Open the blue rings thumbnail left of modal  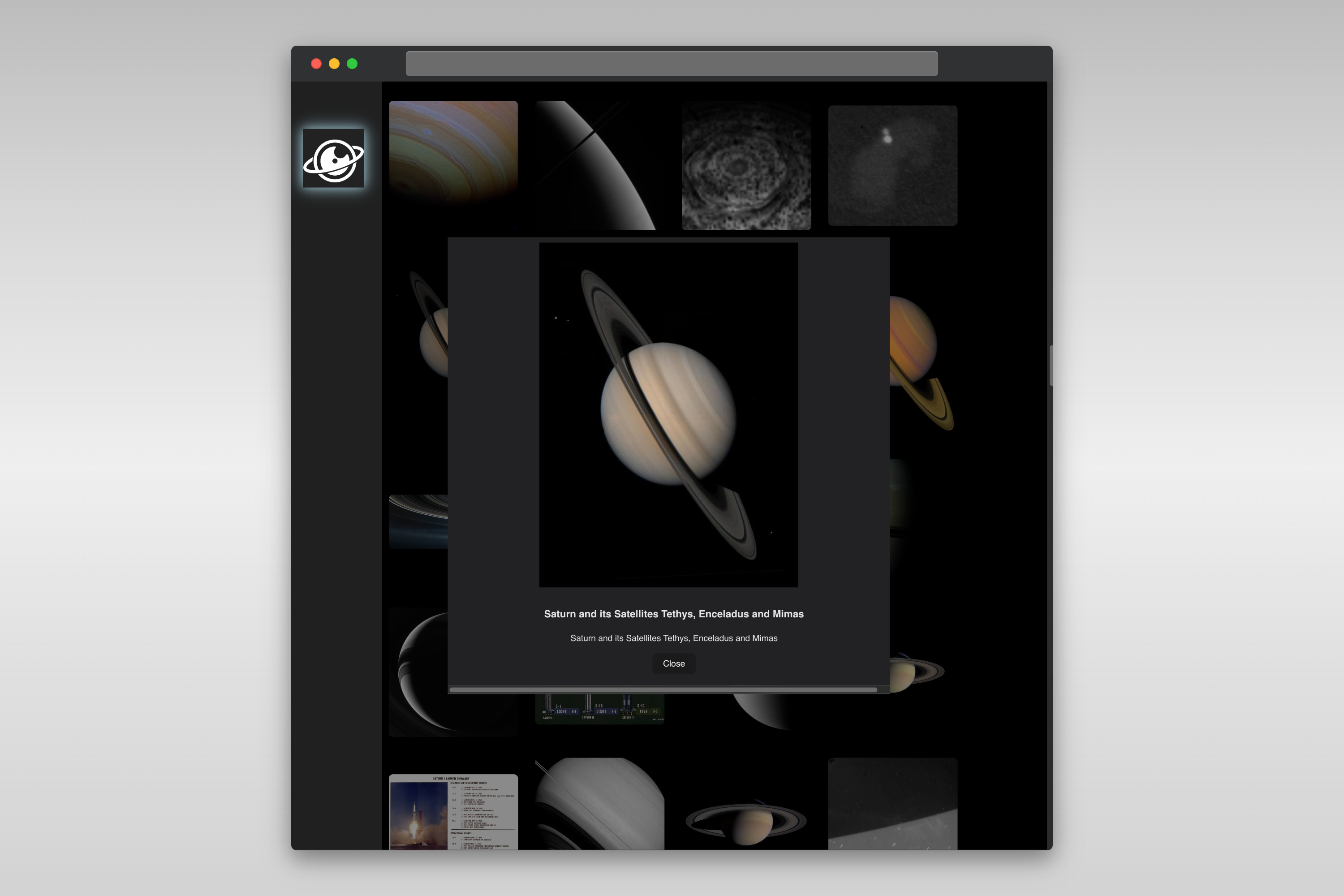(x=418, y=522)
